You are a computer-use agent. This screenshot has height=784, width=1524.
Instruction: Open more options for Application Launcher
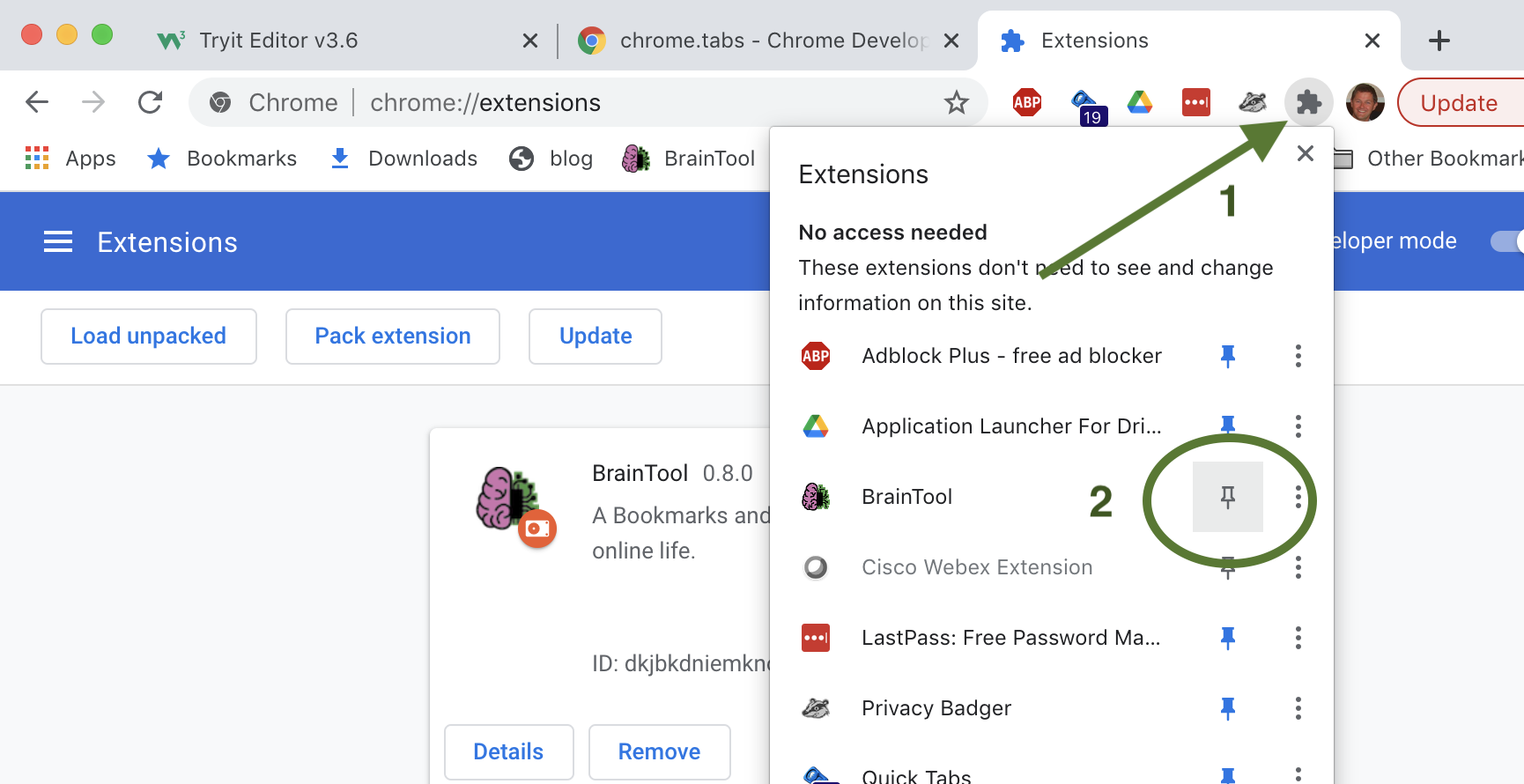1298,426
